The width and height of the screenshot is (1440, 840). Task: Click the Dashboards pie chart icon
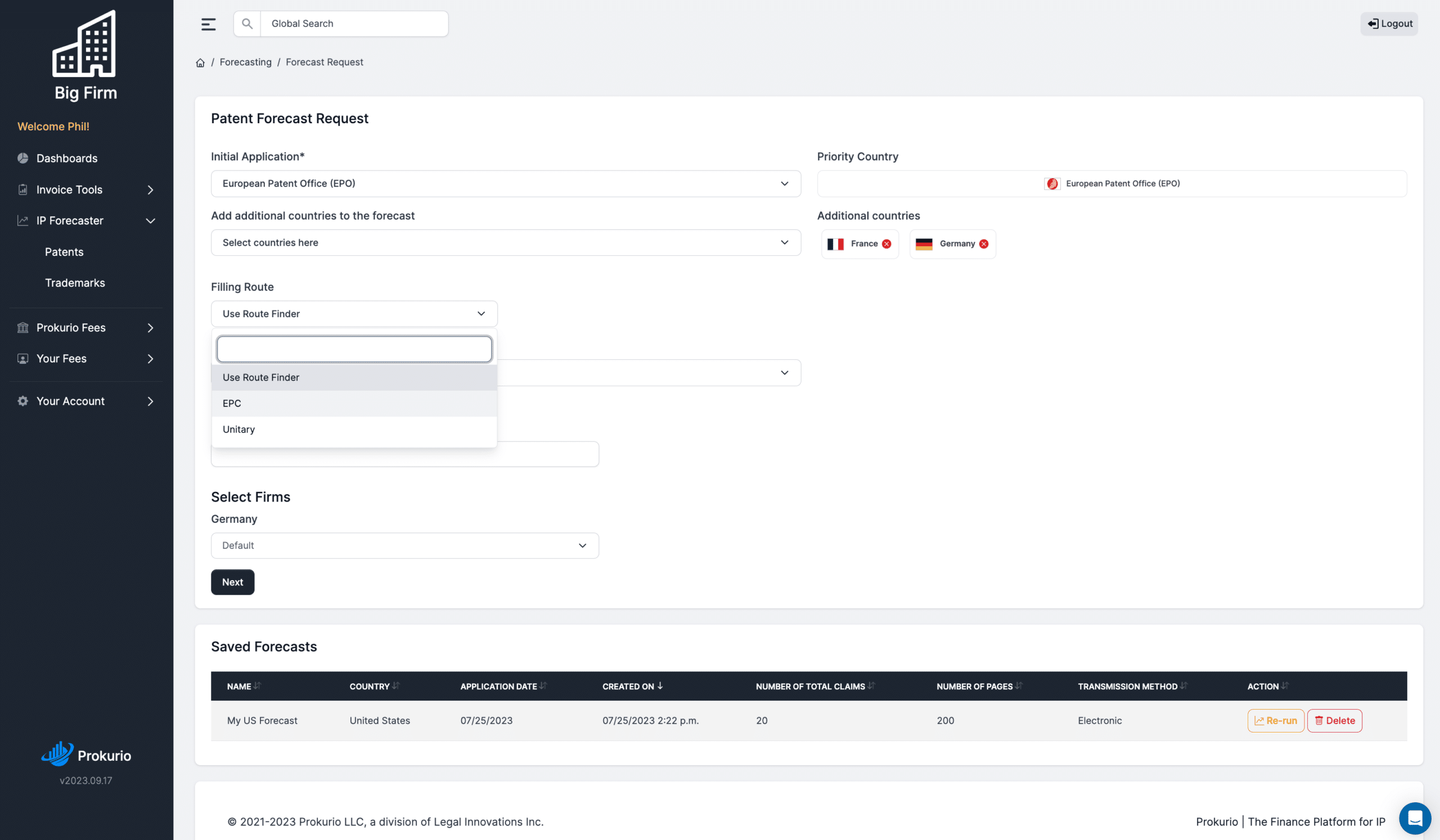tap(23, 158)
